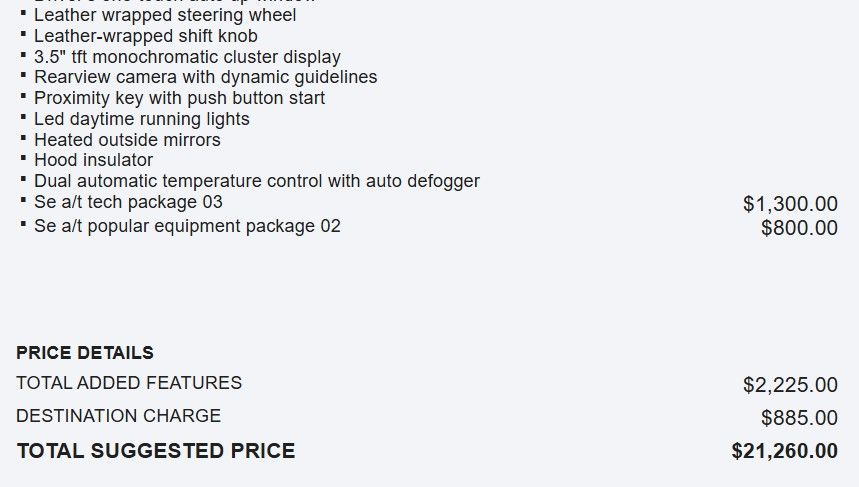Click Se a/t popular equipment package 02
This screenshot has width=859, height=487.
coord(187,226)
